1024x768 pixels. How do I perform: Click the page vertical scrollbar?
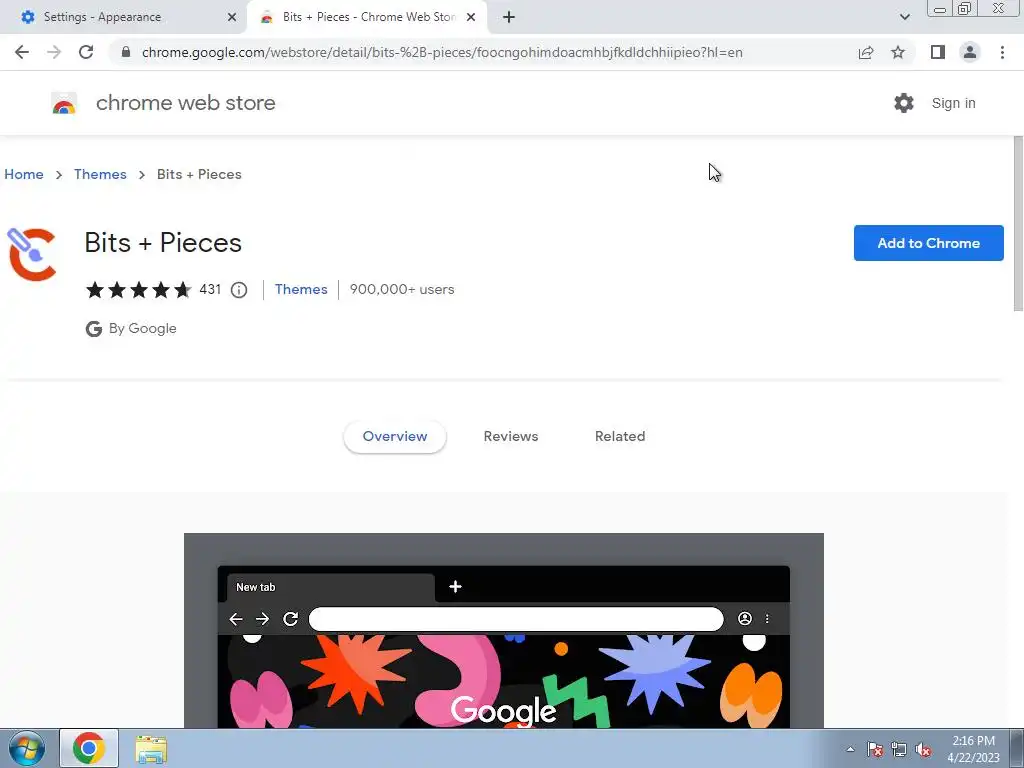[x=1018, y=224]
